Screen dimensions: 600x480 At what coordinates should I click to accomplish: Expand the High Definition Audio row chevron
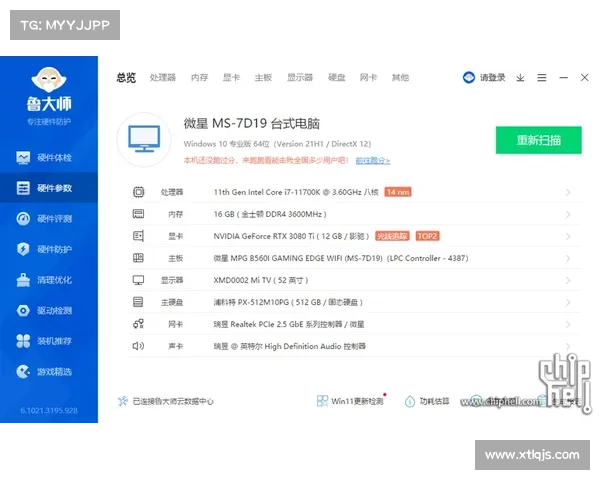click(x=568, y=346)
